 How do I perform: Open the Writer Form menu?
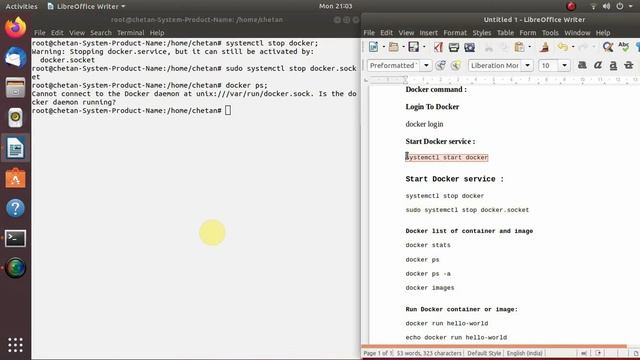(528, 33)
